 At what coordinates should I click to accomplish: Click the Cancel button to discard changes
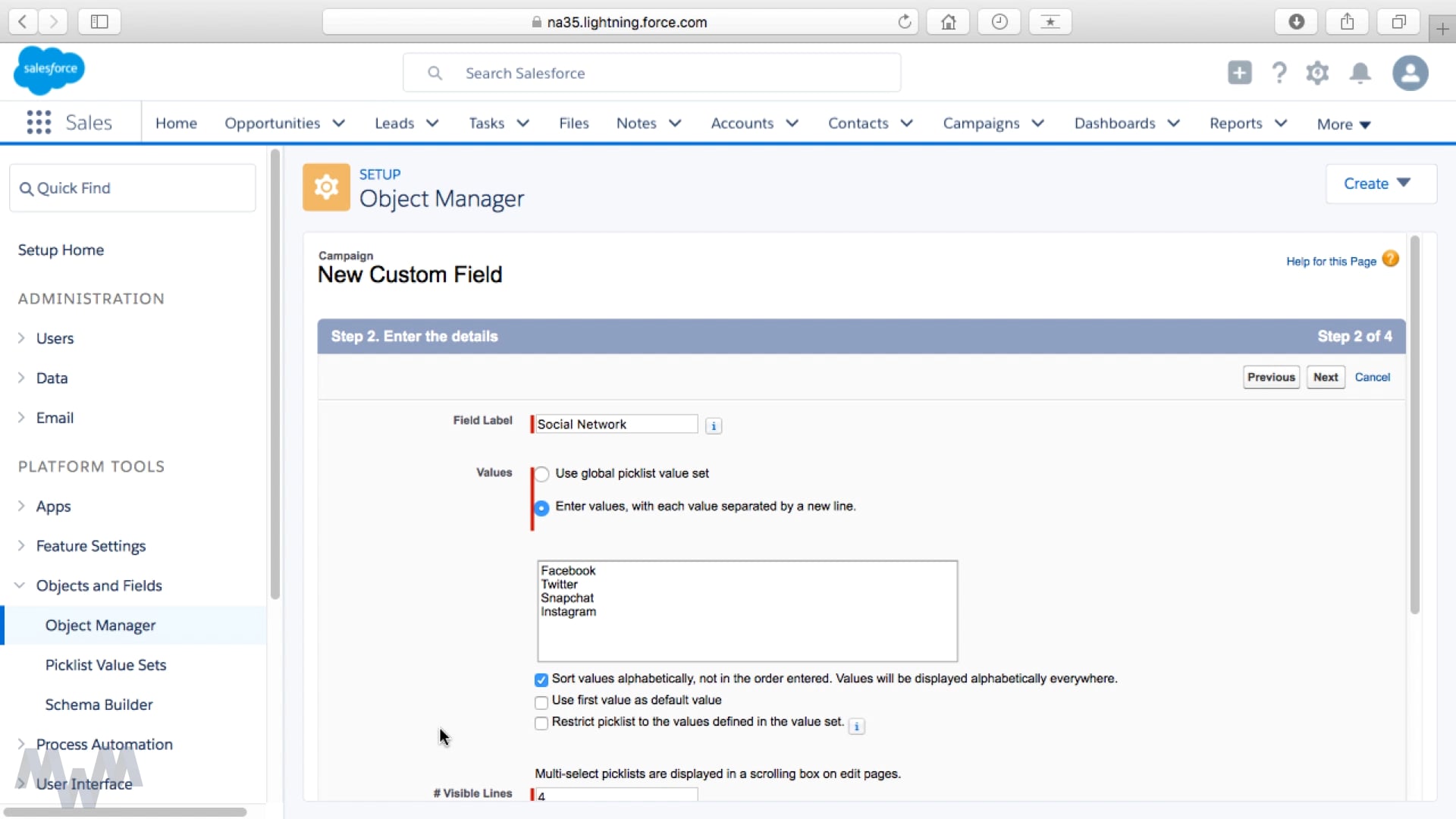coord(1372,377)
